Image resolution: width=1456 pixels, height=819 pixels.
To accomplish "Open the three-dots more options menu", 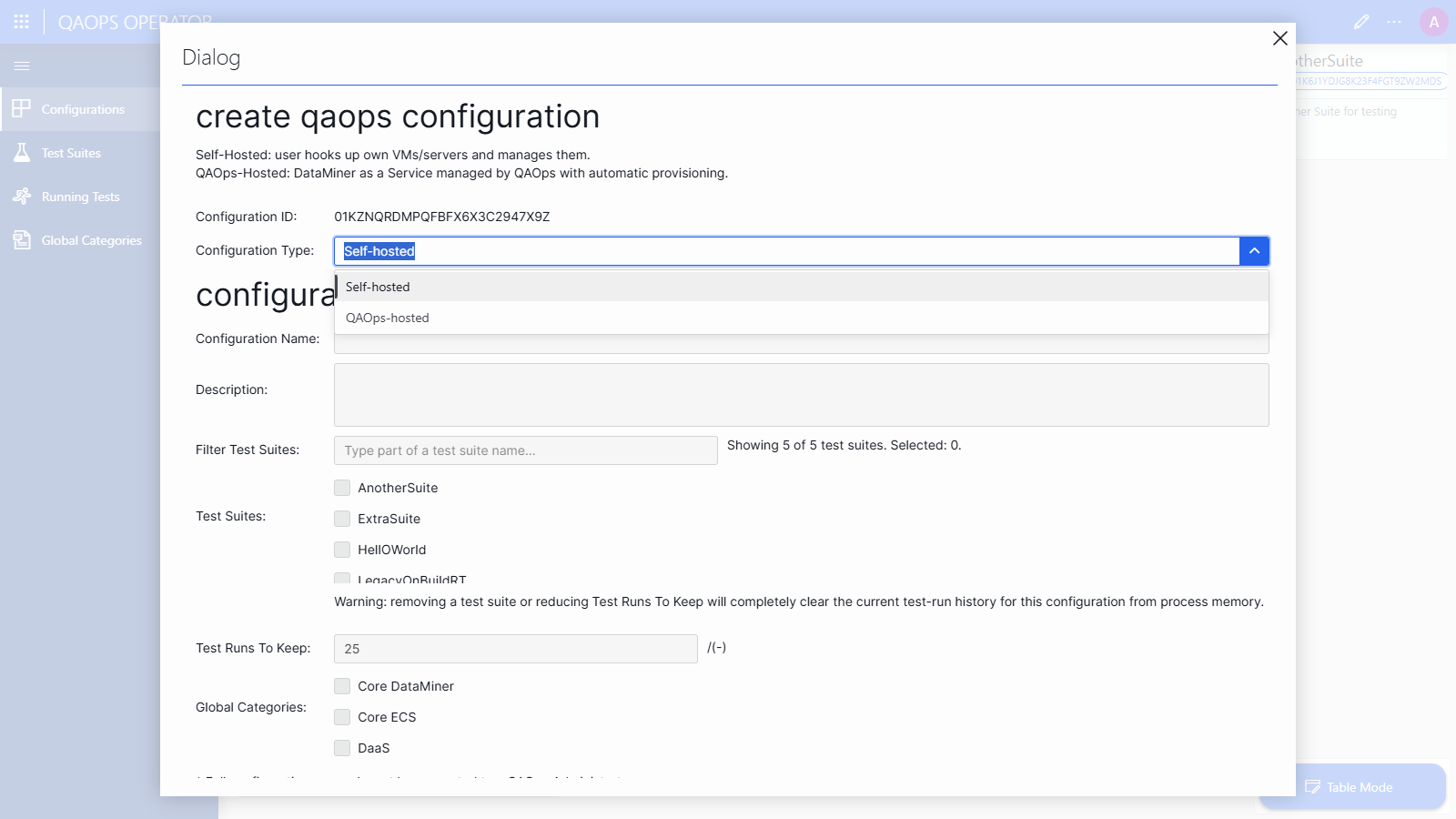I will 1394,22.
